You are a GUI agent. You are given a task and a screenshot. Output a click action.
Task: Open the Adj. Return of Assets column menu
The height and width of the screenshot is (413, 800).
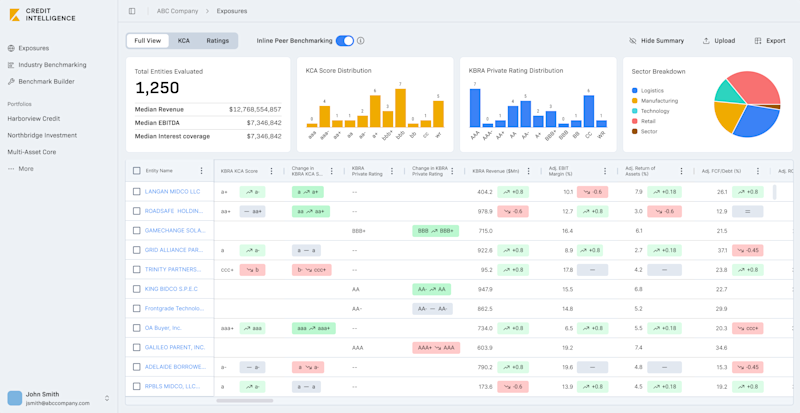click(681, 171)
